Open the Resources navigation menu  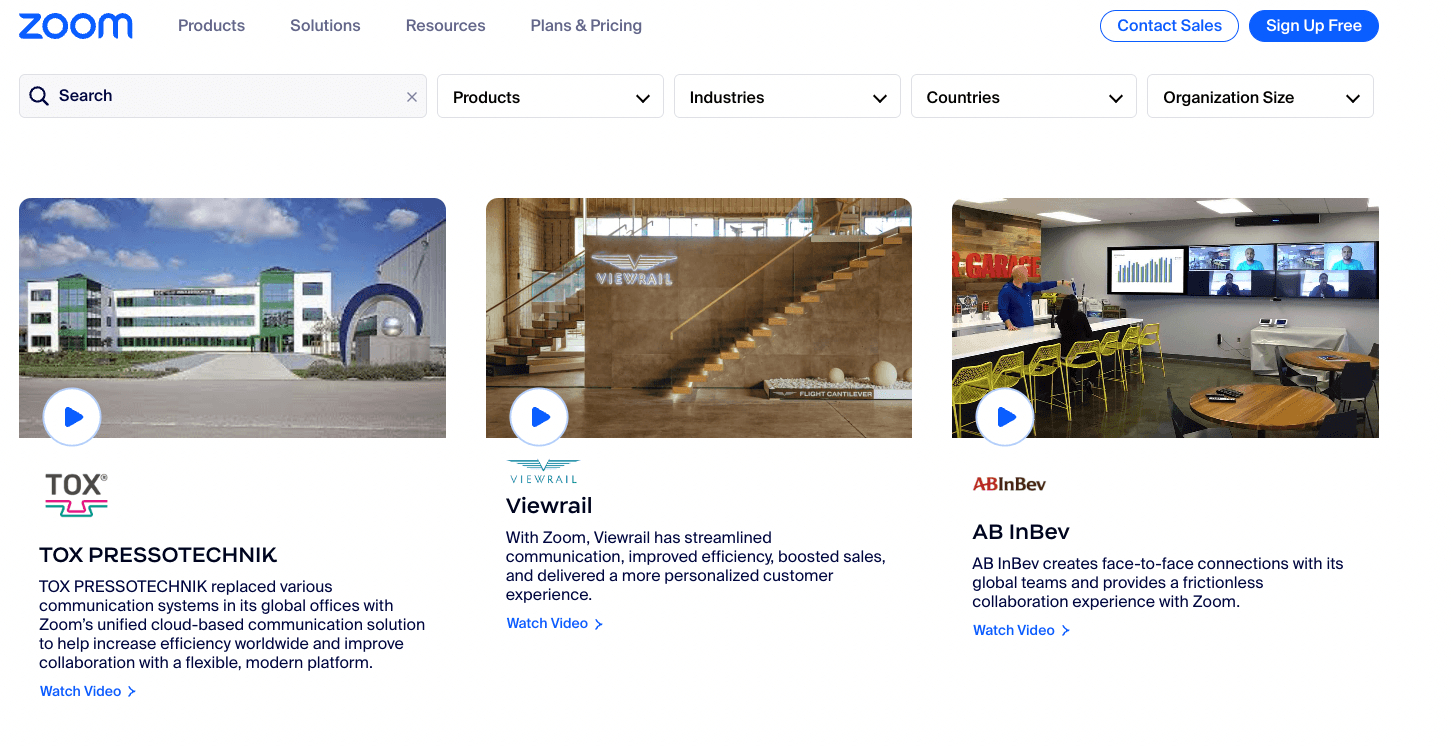tap(445, 26)
